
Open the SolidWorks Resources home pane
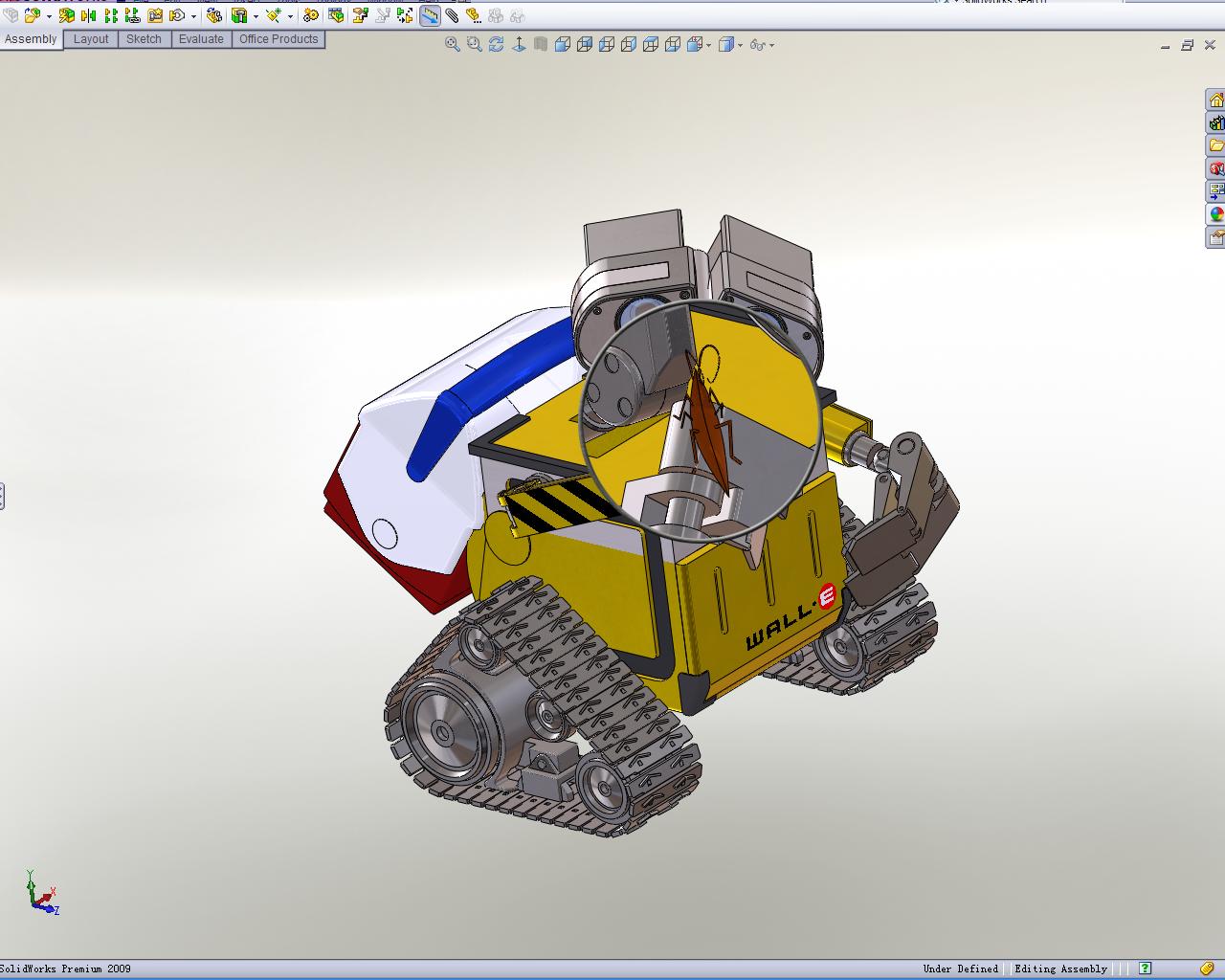pyautogui.click(x=1215, y=100)
